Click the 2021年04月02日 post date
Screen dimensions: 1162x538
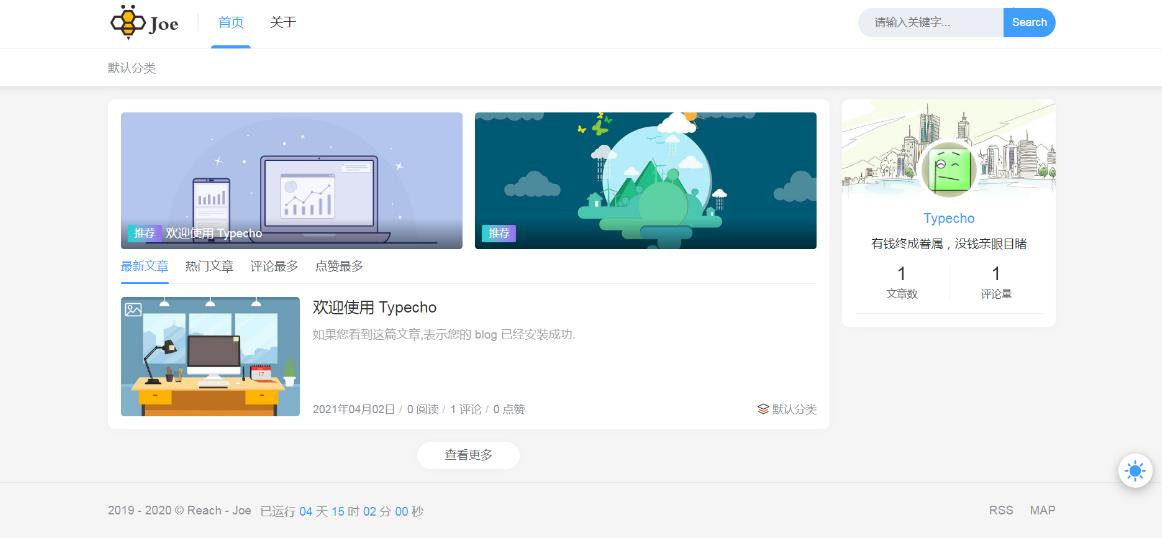[x=353, y=409]
